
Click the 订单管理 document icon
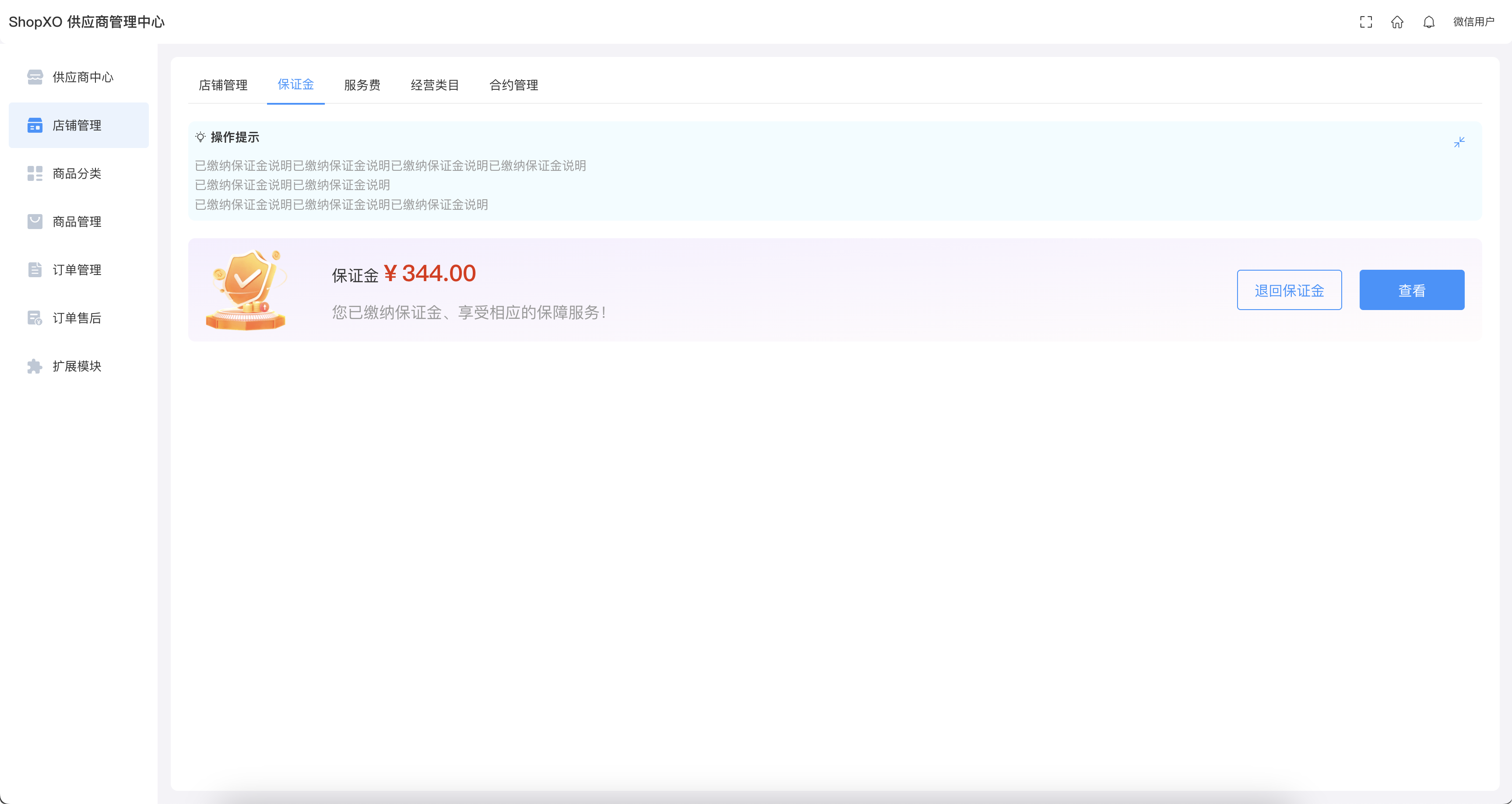[x=35, y=270]
